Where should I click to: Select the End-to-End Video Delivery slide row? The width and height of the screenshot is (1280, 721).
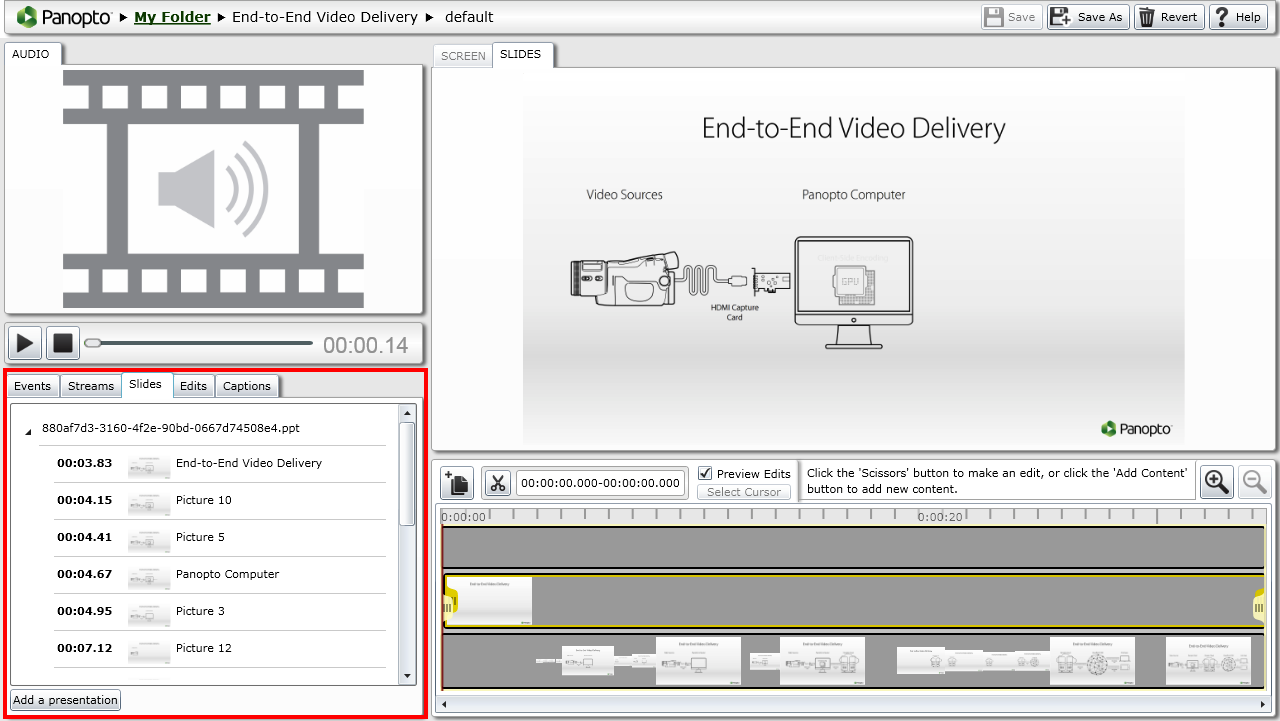point(220,463)
